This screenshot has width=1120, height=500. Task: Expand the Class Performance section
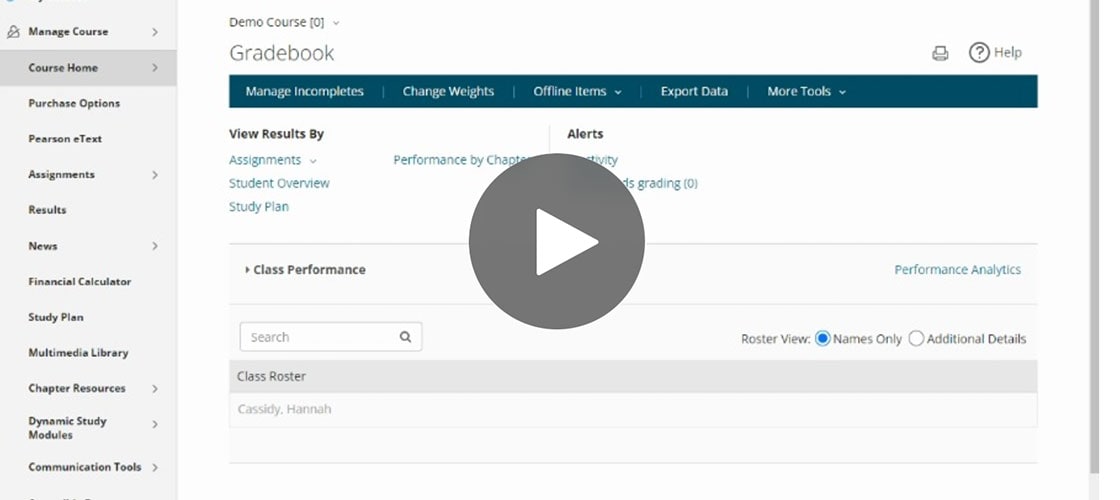pos(247,270)
